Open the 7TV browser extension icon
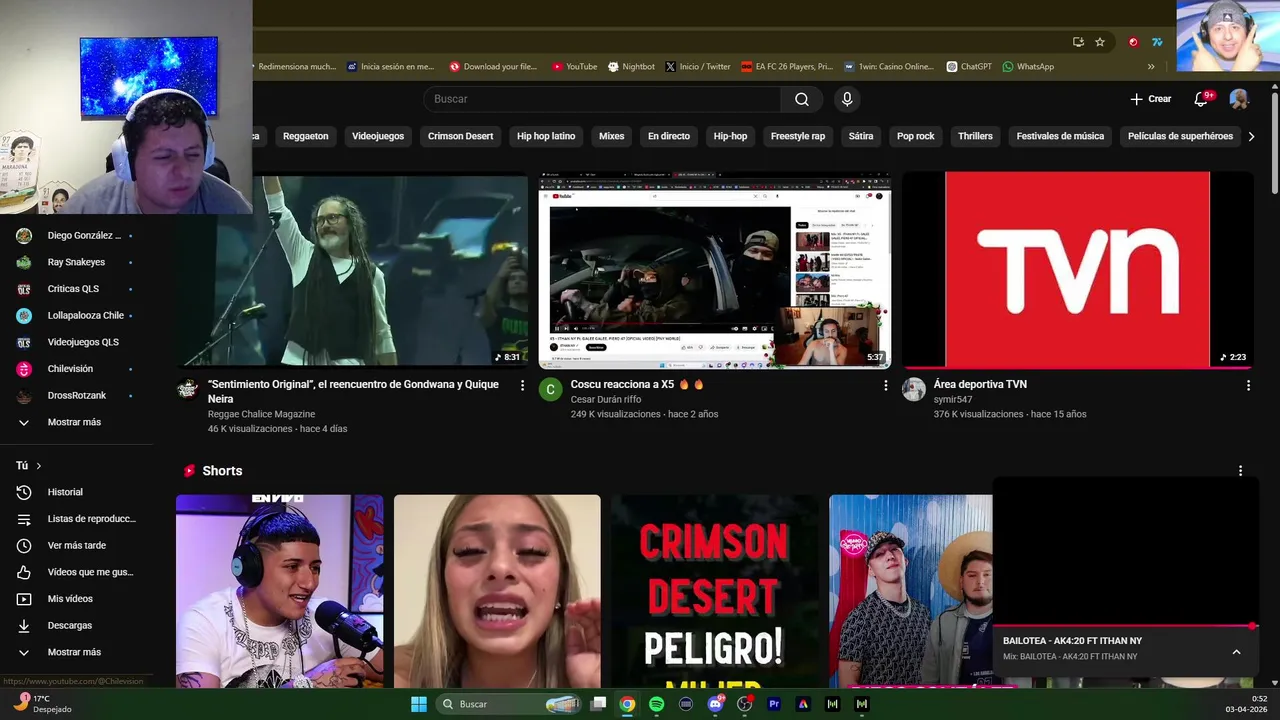The image size is (1280, 720). (1157, 42)
